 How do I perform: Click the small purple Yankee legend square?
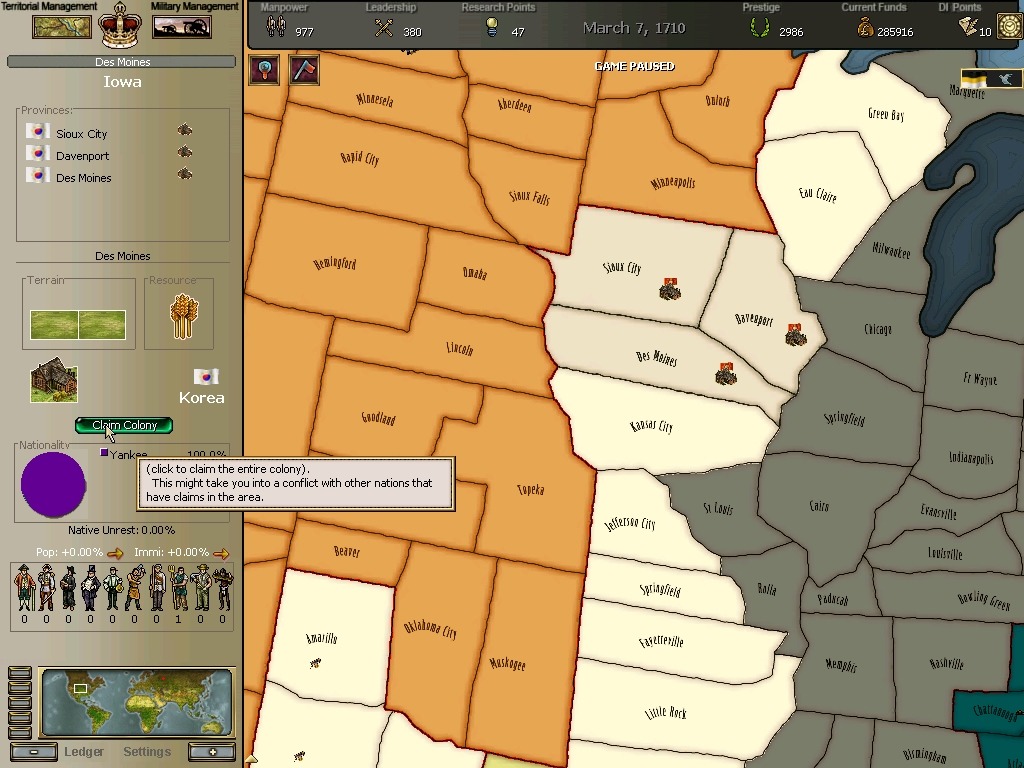(x=104, y=452)
